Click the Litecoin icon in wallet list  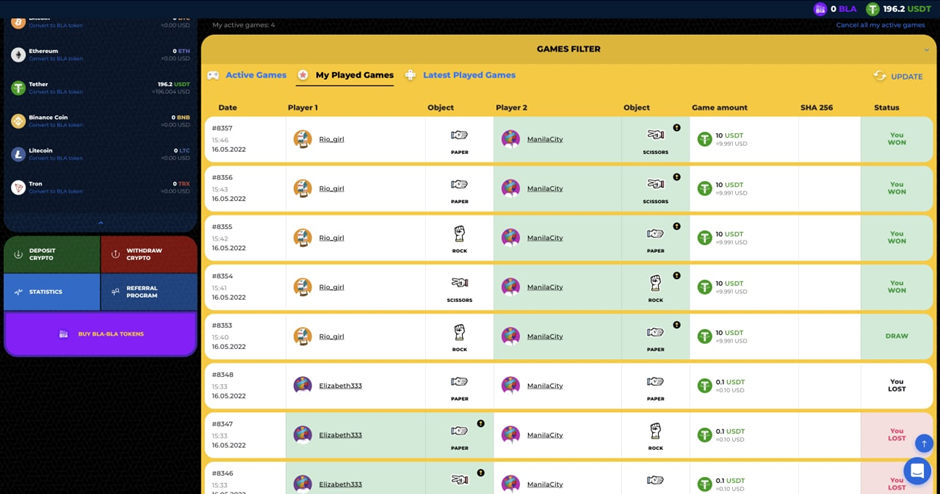[18, 154]
